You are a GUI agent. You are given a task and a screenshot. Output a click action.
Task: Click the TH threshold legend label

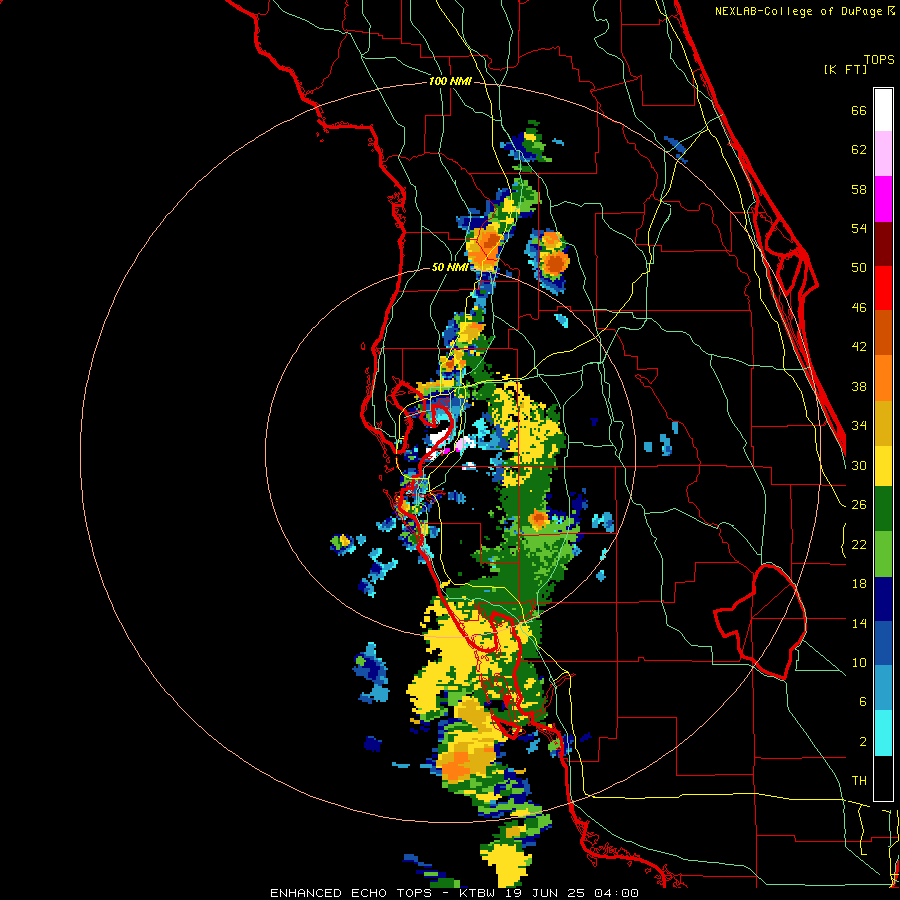coord(859,781)
